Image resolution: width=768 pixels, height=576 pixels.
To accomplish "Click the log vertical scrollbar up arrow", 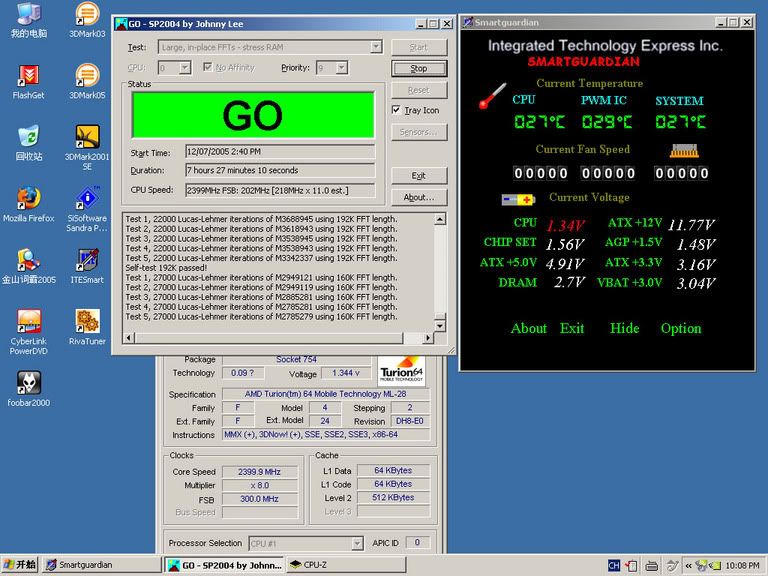I will [x=440, y=219].
